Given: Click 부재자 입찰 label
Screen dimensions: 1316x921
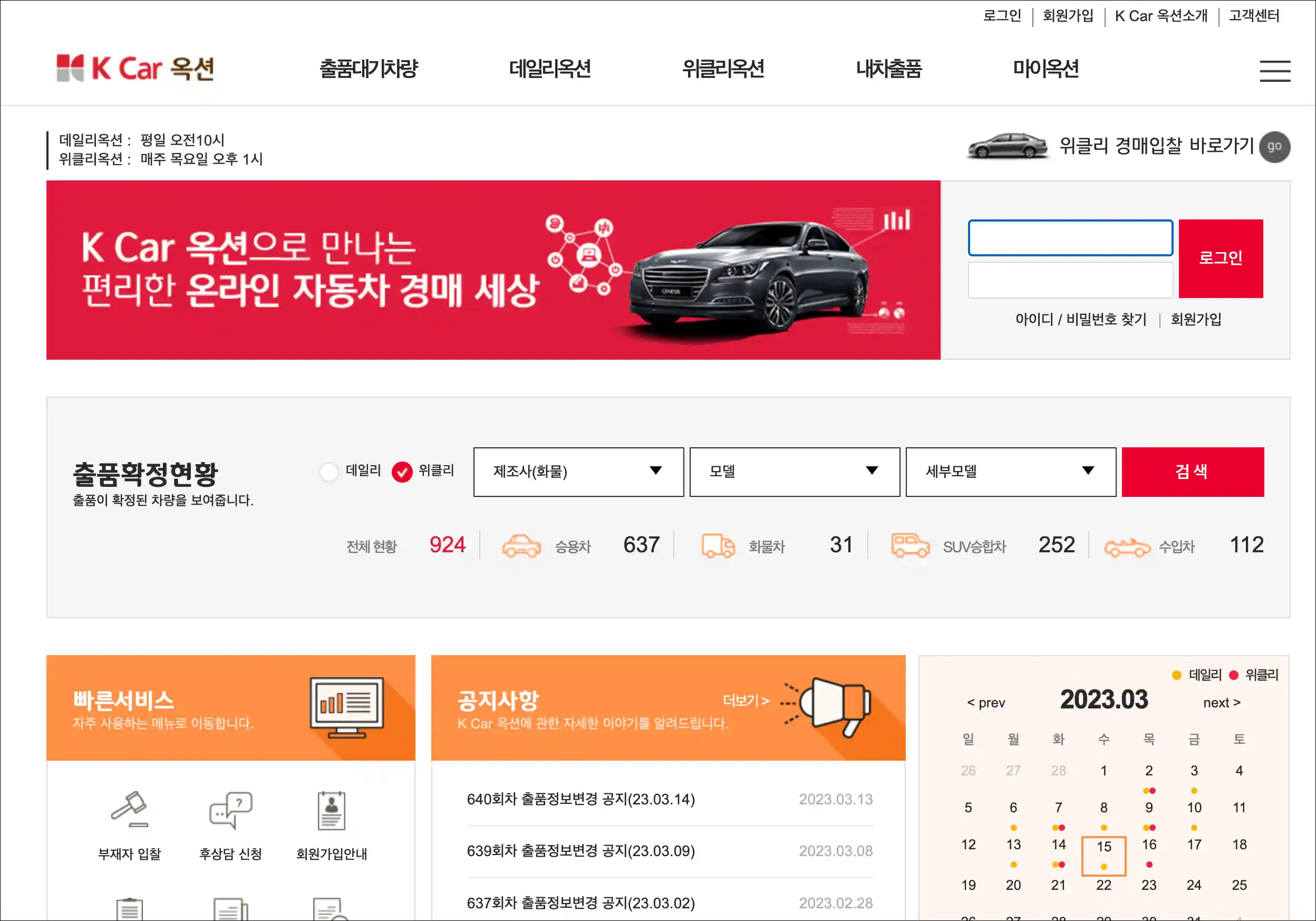Looking at the screenshot, I should click(x=130, y=854).
